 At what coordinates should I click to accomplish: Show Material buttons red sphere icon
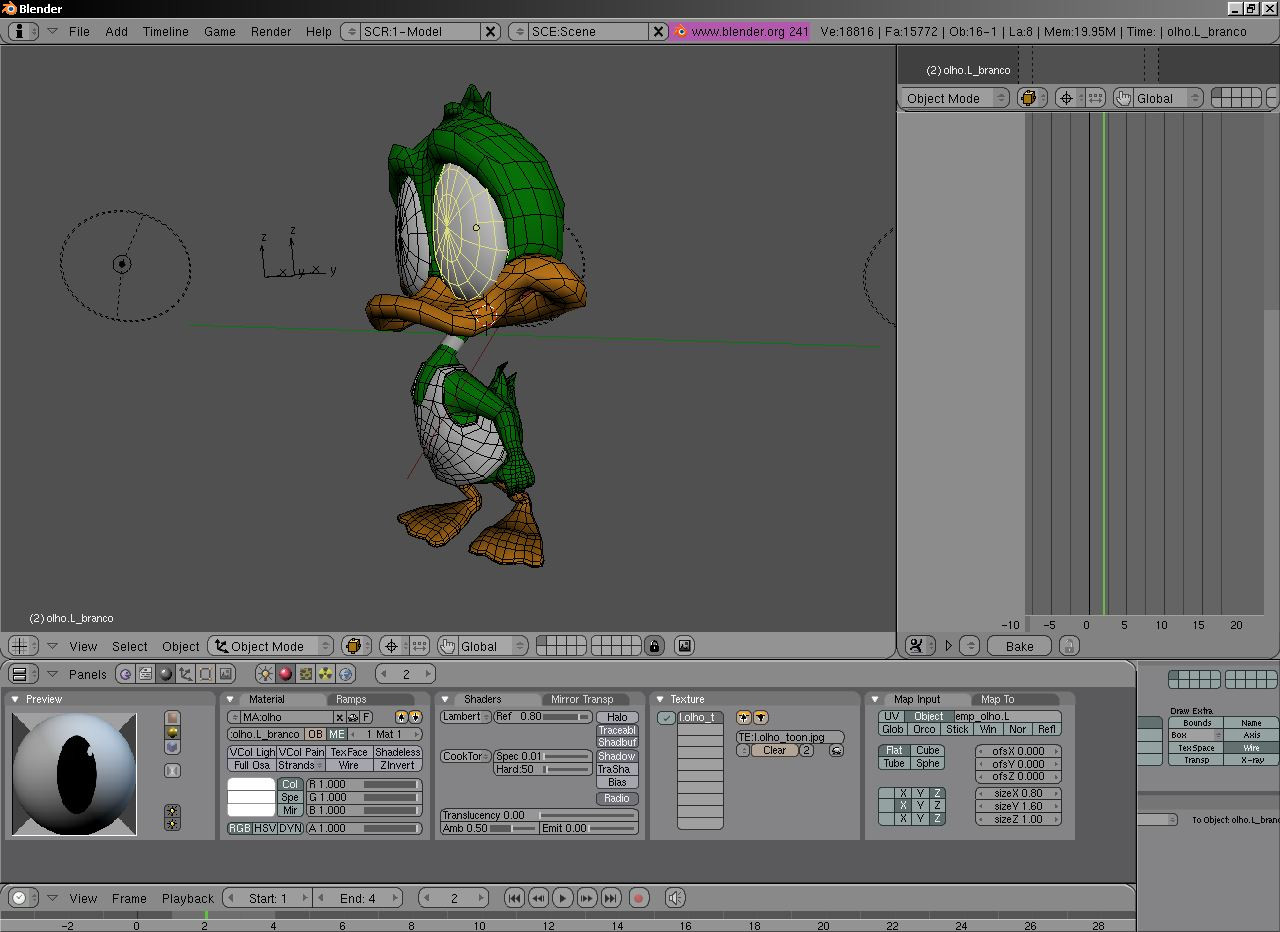tap(285, 674)
